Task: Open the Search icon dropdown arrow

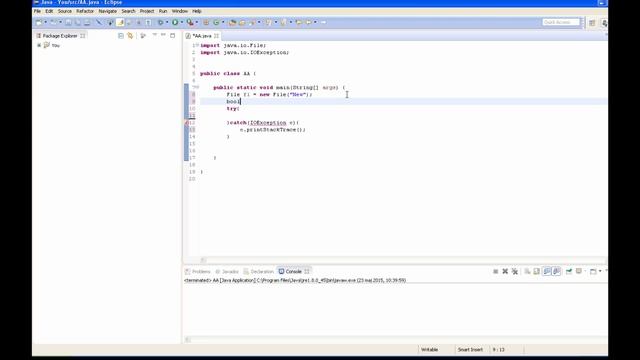Action: (259, 22)
